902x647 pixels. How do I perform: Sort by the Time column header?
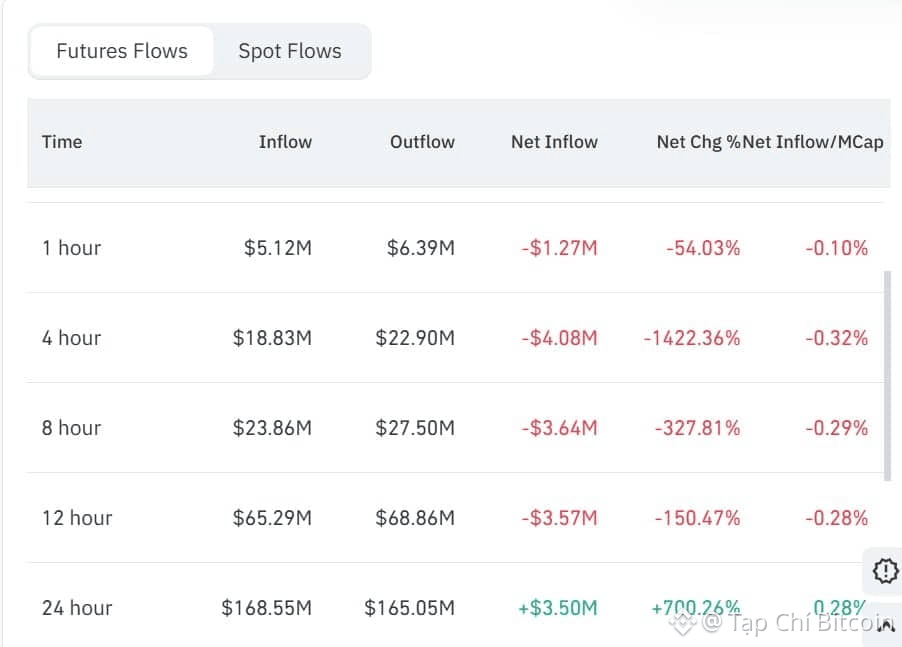tap(62, 142)
